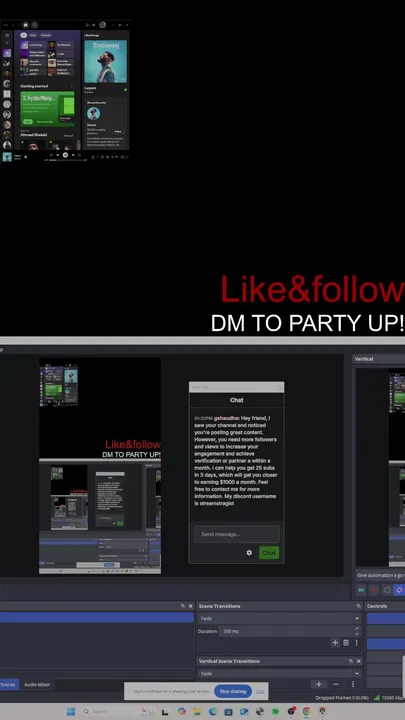Open Google Chrome from the taskbar
This screenshot has width=405, height=720.
pos(306,711)
